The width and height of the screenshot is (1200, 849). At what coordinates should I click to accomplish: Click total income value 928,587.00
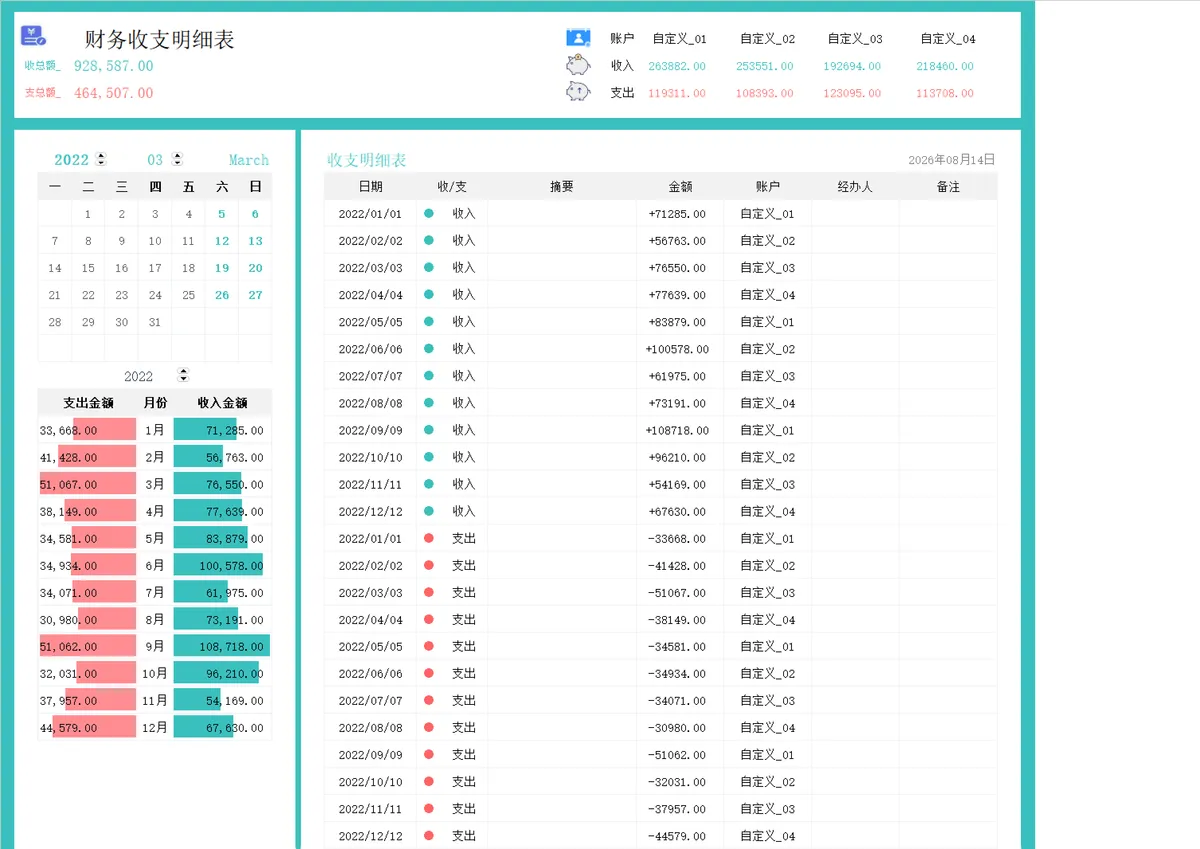click(114, 65)
